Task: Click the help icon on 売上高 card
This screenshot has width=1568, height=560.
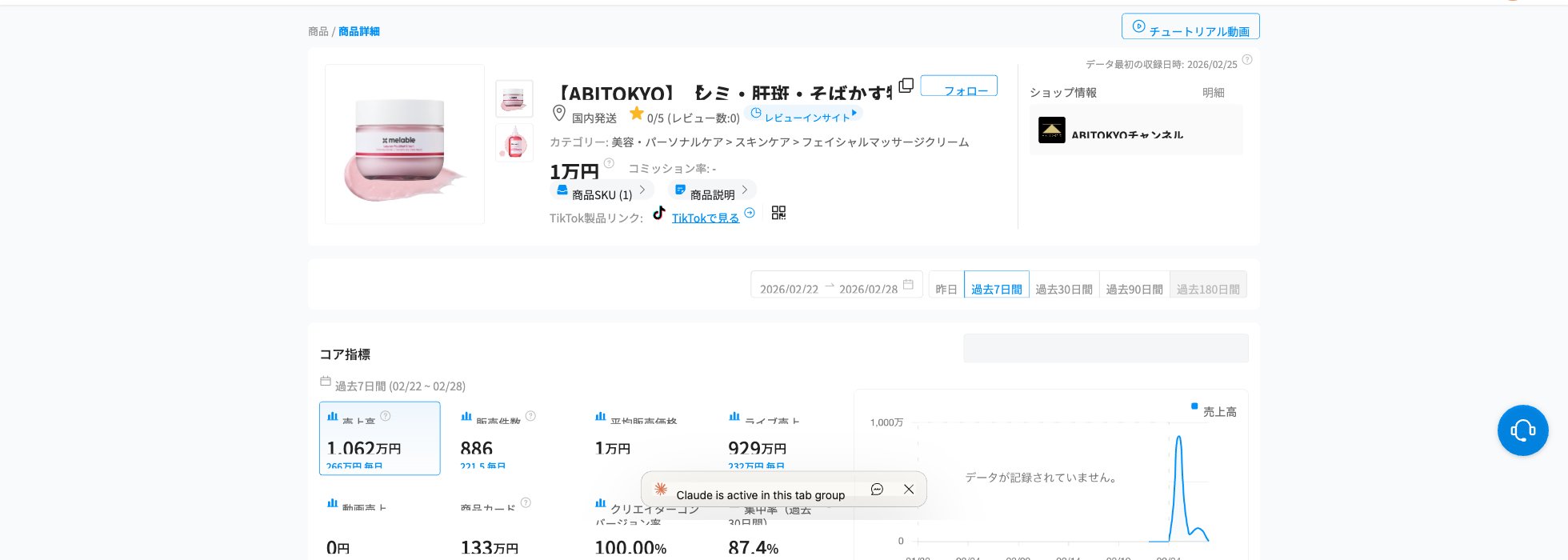Action: click(x=386, y=416)
